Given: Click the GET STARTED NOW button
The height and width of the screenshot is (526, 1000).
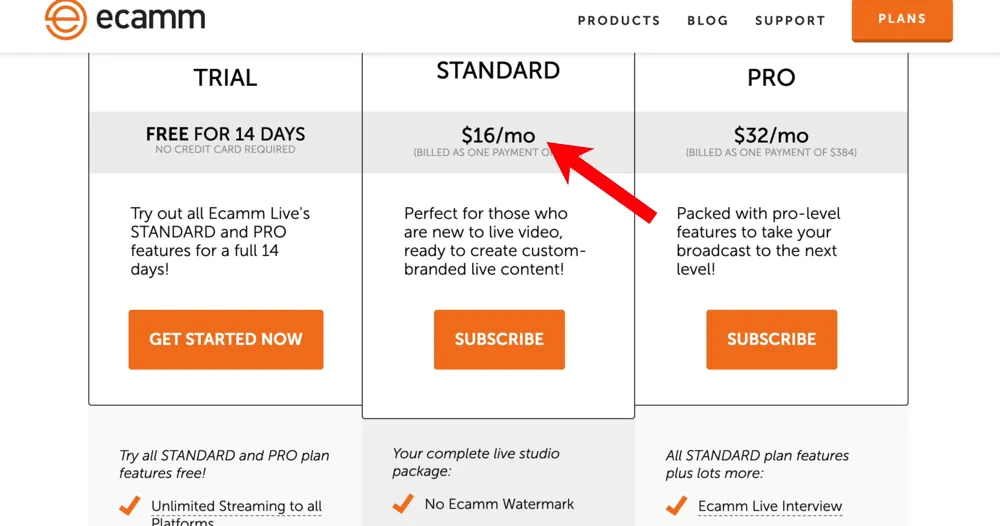Looking at the screenshot, I should pos(226,339).
